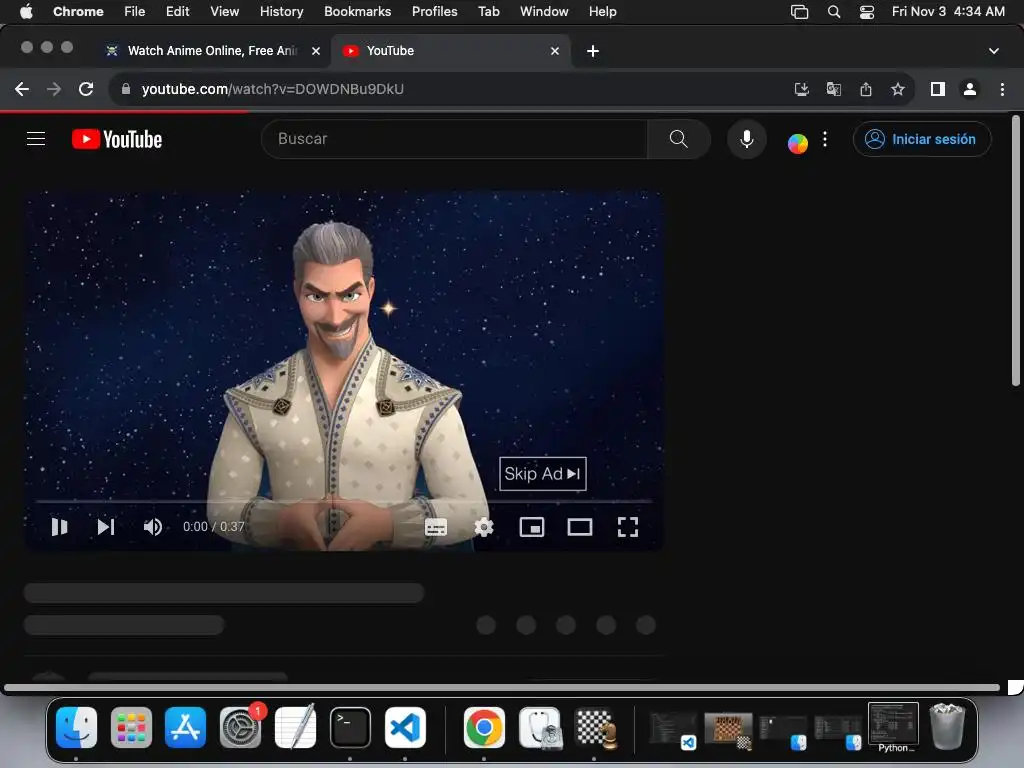The height and width of the screenshot is (768, 1024).
Task: Open the Bookmarks menu
Action: (x=357, y=11)
